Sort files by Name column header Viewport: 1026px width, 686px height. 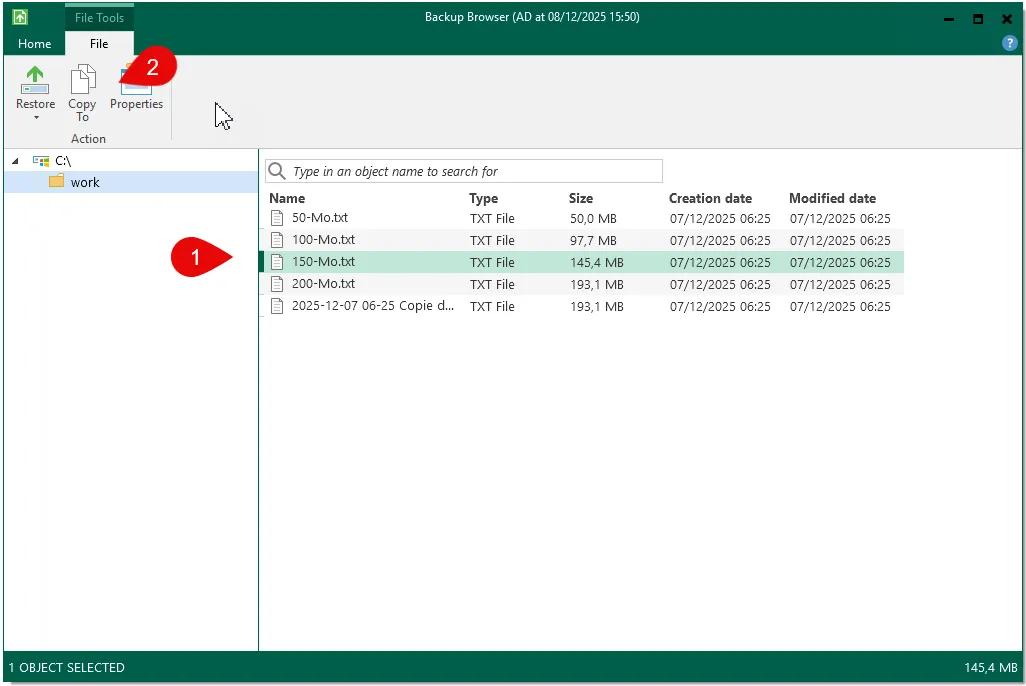click(287, 198)
